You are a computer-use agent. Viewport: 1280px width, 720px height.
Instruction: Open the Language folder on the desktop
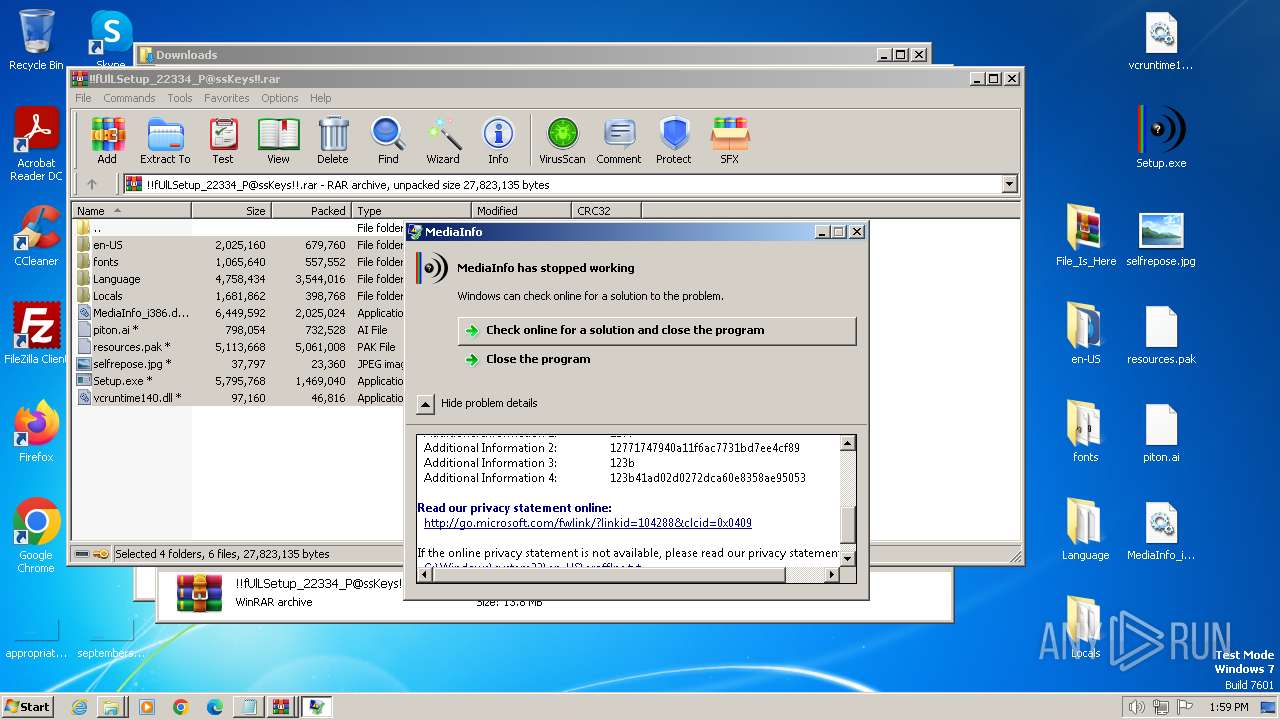coord(1086,529)
